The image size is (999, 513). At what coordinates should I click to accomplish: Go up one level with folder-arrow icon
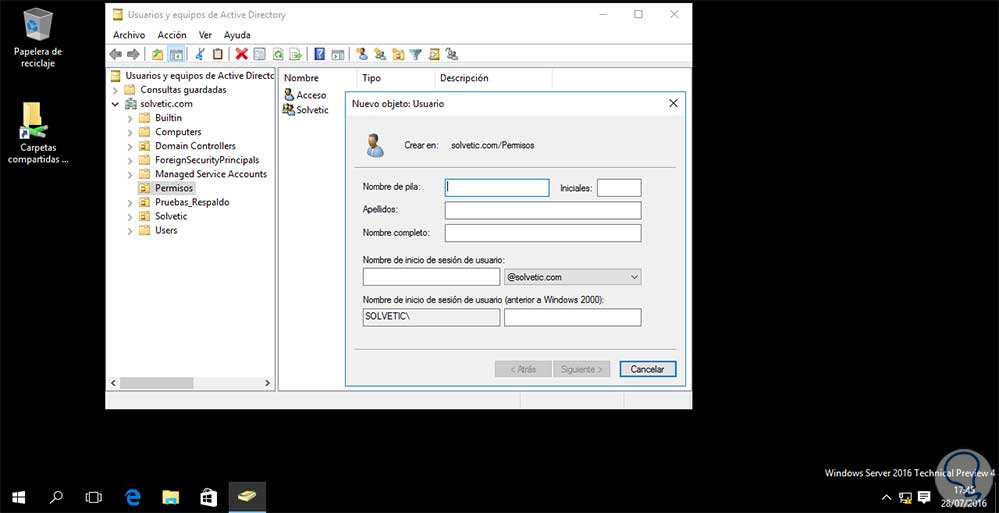157,54
